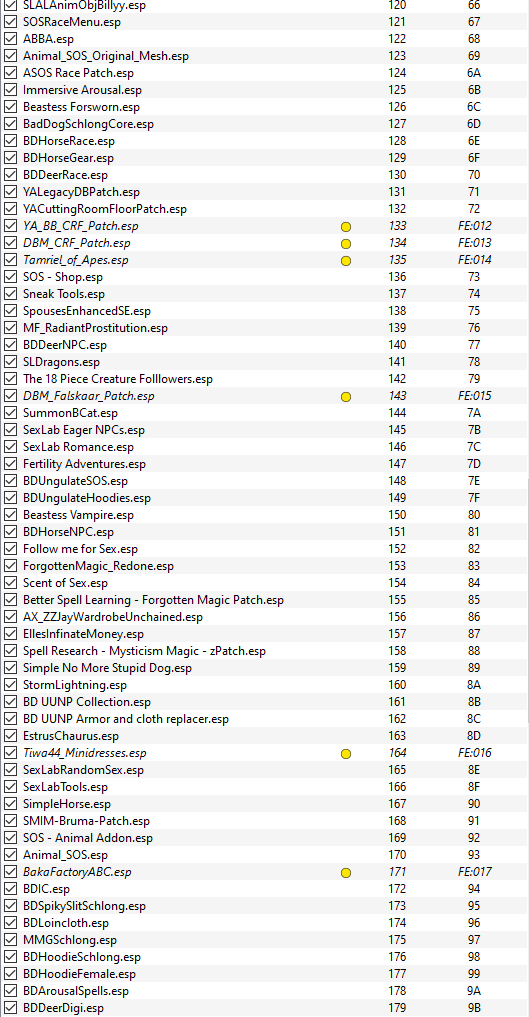Click mod index 6D
Image resolution: width=529 pixels, height=1017 pixels.
pyautogui.click(x=474, y=124)
